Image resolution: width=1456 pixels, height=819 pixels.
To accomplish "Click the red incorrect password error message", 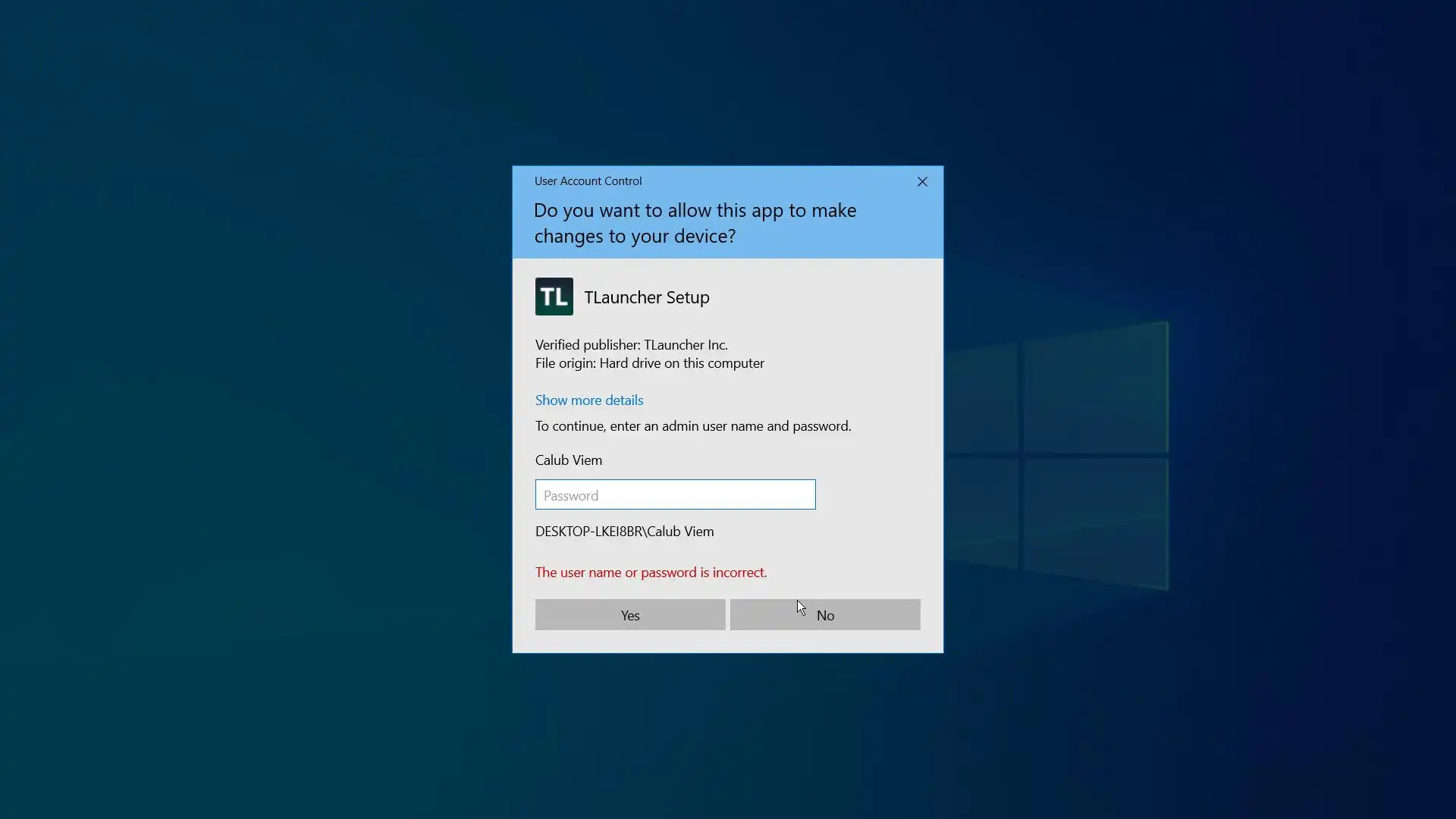I will [x=651, y=572].
